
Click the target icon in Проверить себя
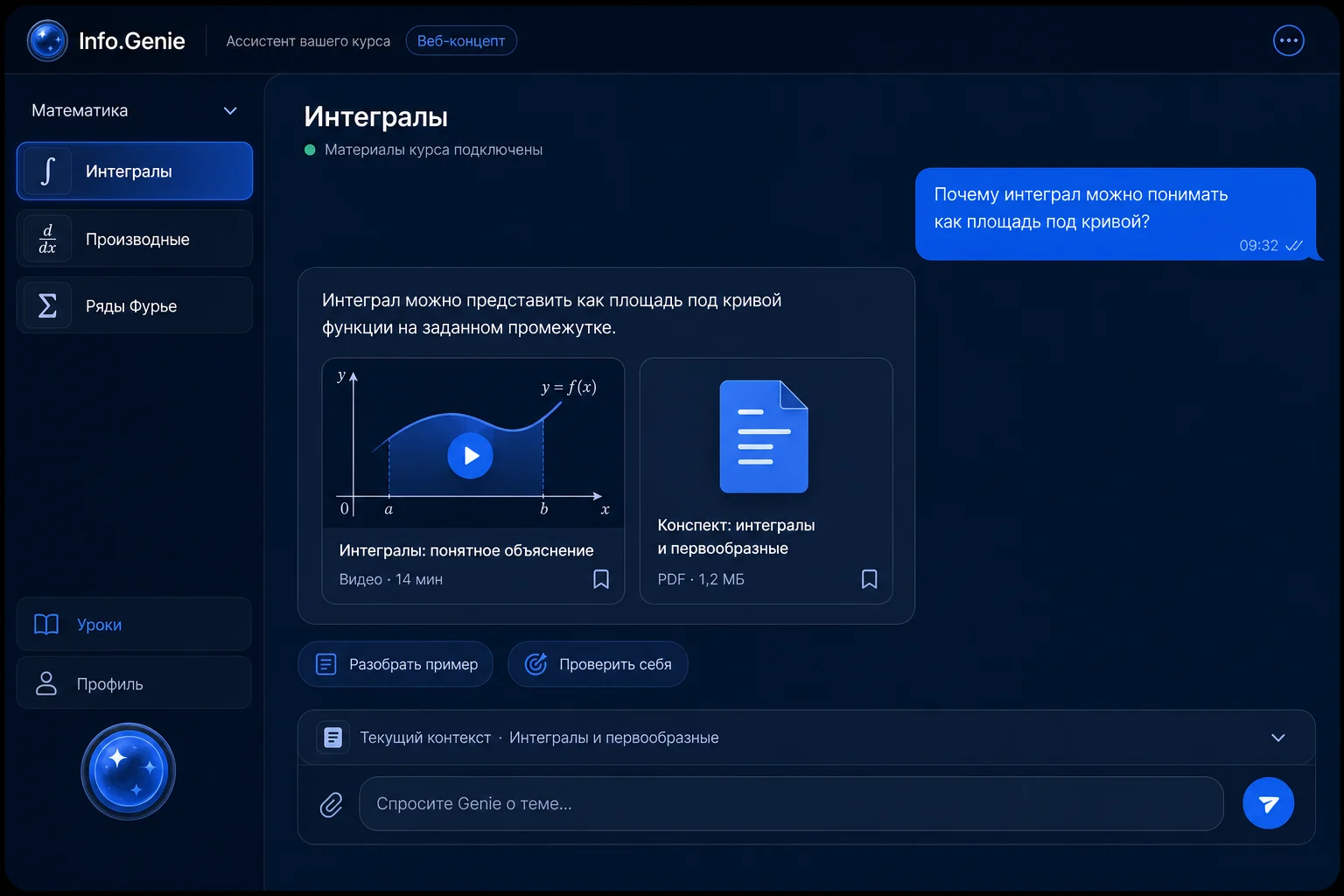click(535, 664)
